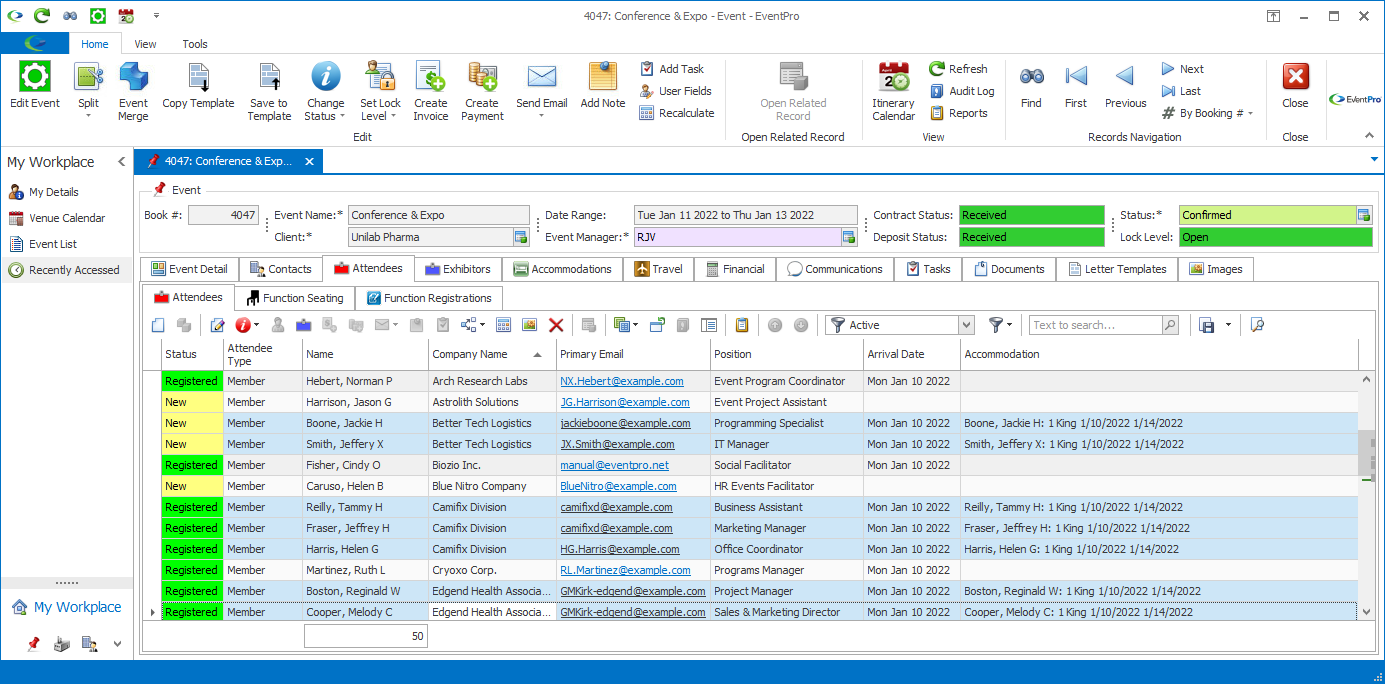
Task: Click the Text to search field
Action: click(1095, 325)
